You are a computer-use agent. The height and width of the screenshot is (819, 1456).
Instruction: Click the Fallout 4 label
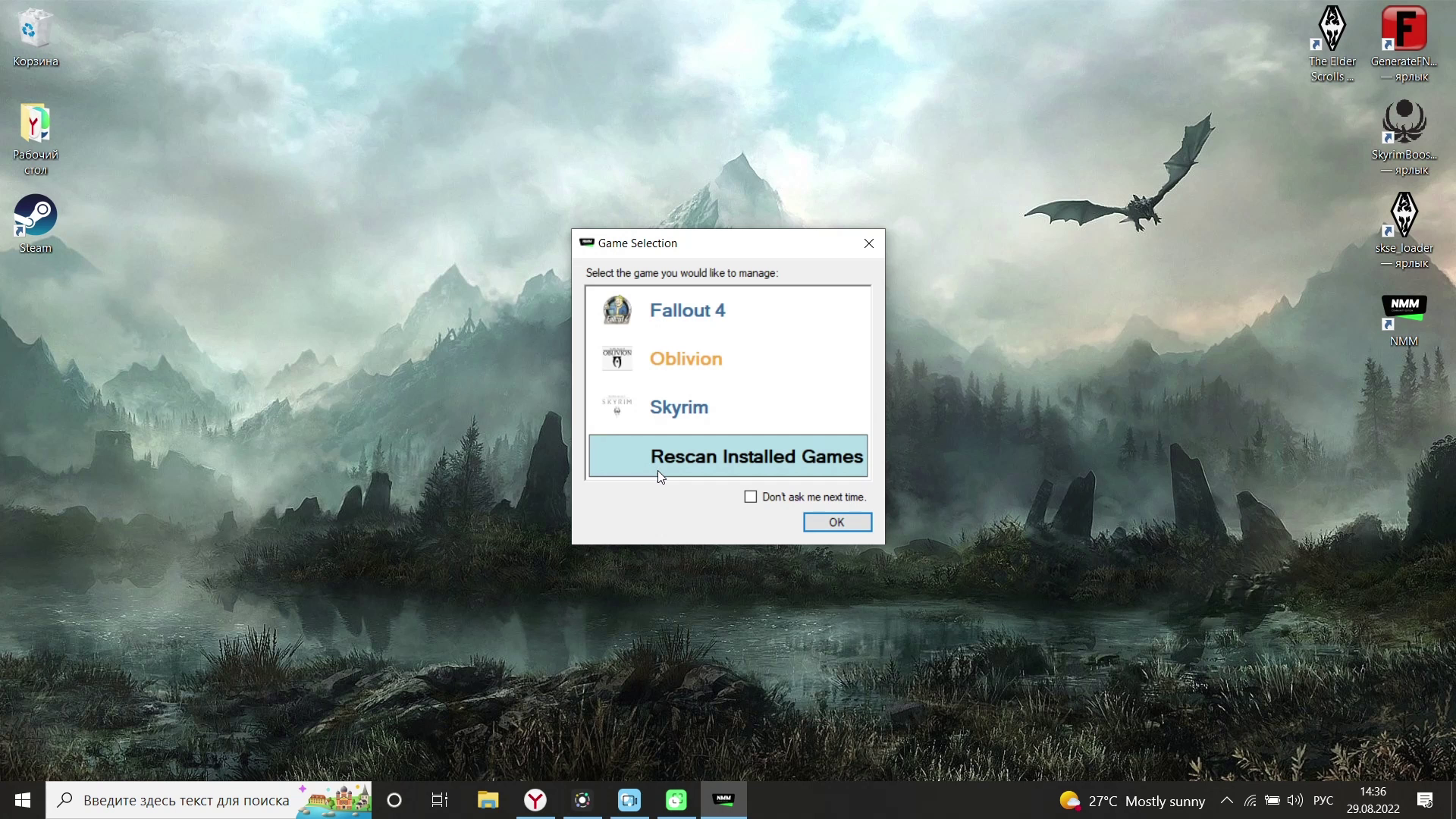(x=687, y=310)
